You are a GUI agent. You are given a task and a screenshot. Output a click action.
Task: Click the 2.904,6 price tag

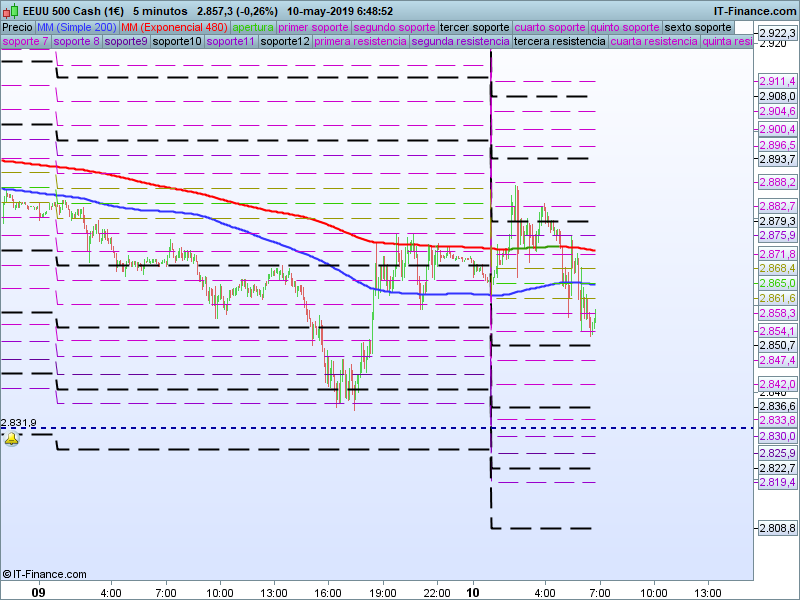click(x=777, y=111)
